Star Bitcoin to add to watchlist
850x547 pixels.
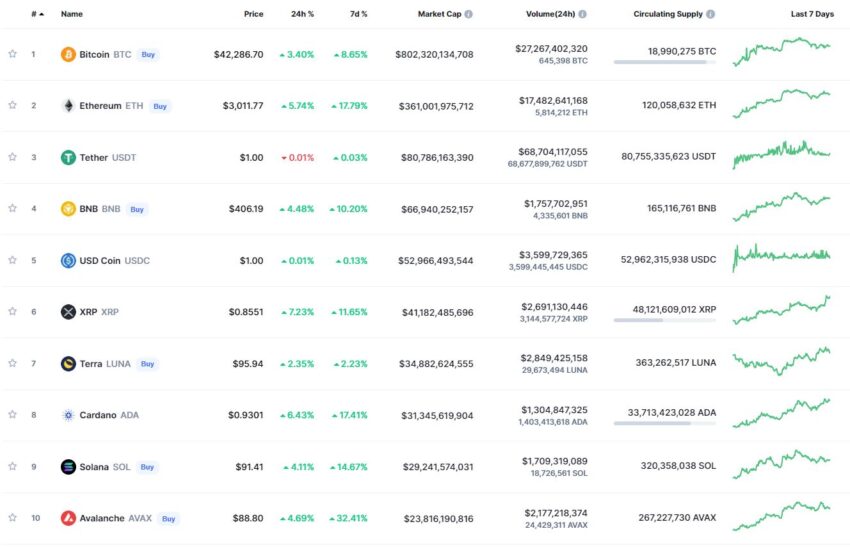(x=12, y=54)
